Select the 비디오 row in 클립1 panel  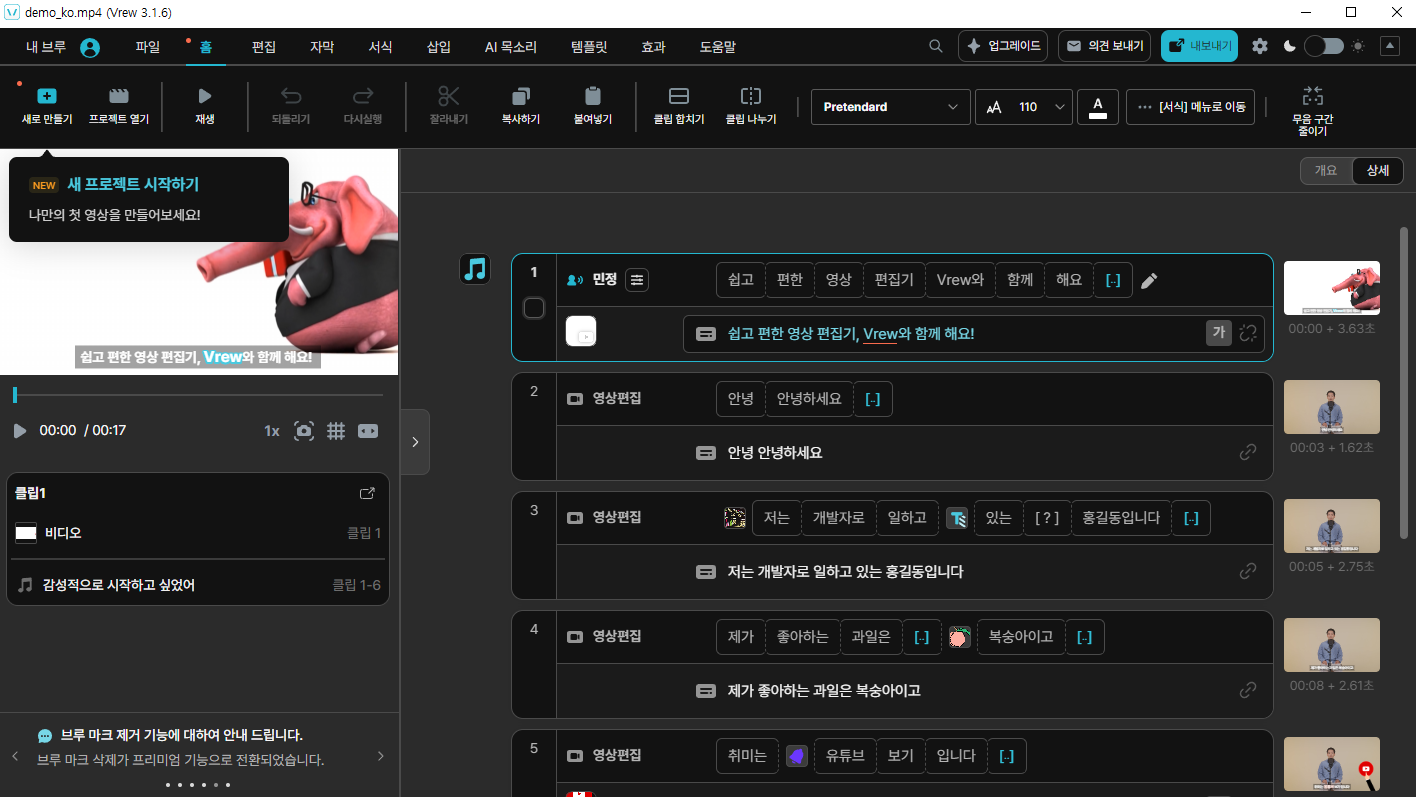click(x=198, y=533)
